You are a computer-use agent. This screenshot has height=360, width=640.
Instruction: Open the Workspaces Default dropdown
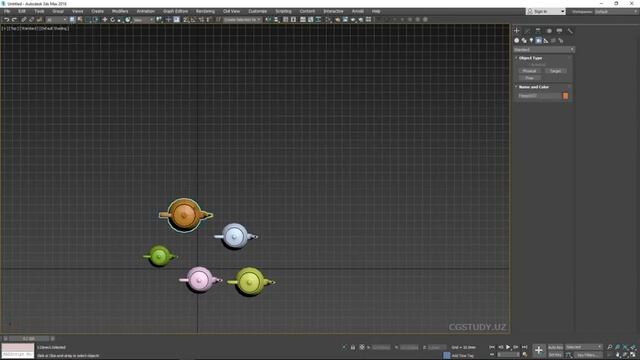[x=616, y=11]
